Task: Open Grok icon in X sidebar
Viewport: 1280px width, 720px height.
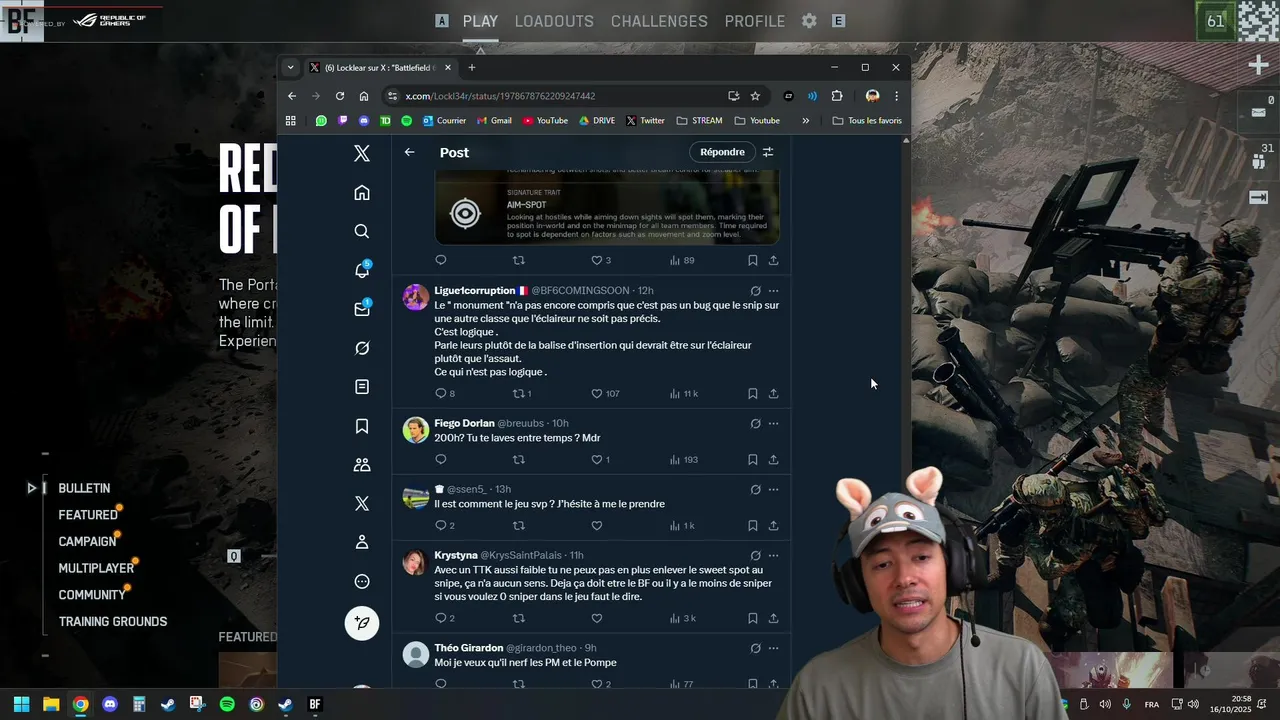Action: tap(362, 348)
